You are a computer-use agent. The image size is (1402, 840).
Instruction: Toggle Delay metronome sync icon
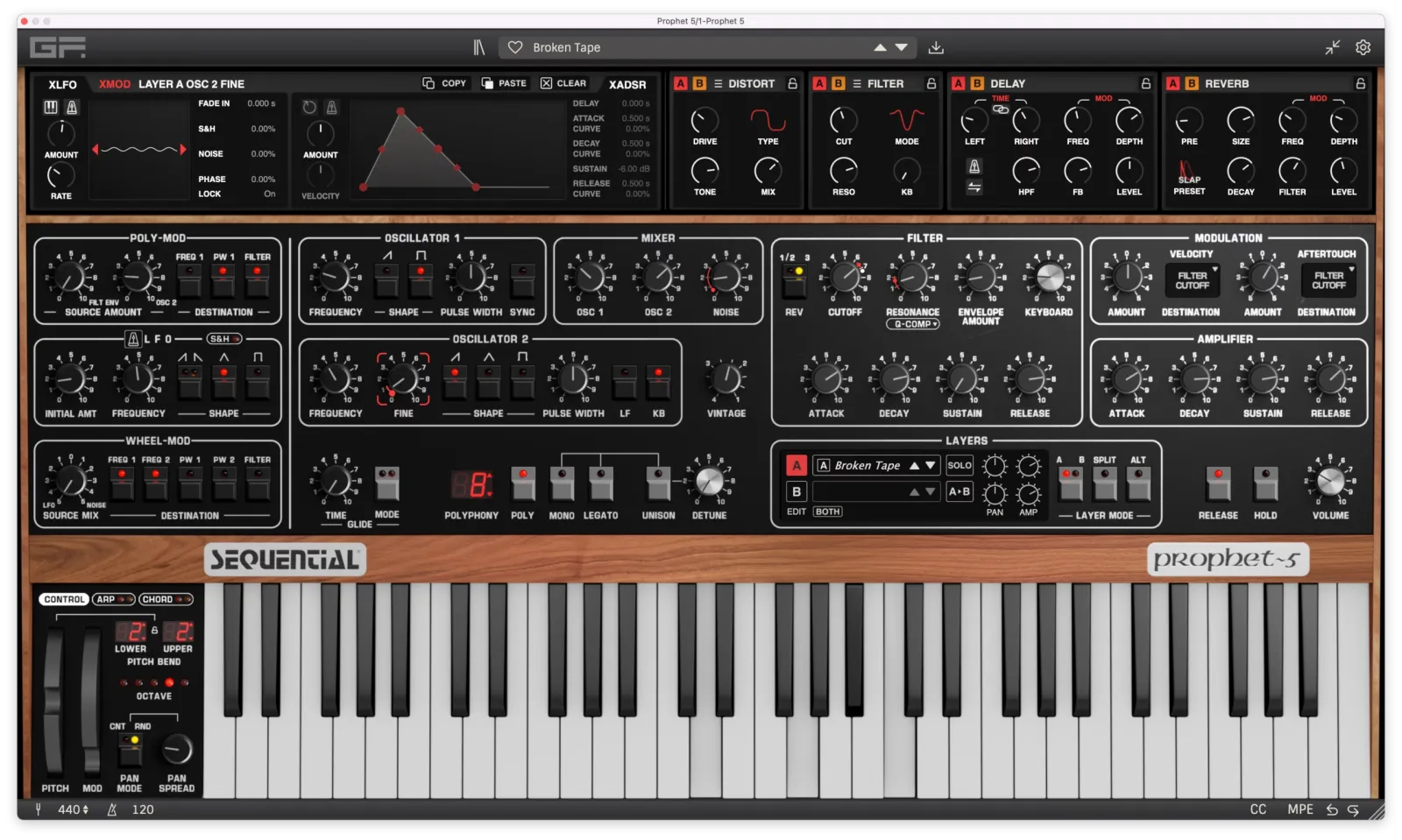point(974,166)
